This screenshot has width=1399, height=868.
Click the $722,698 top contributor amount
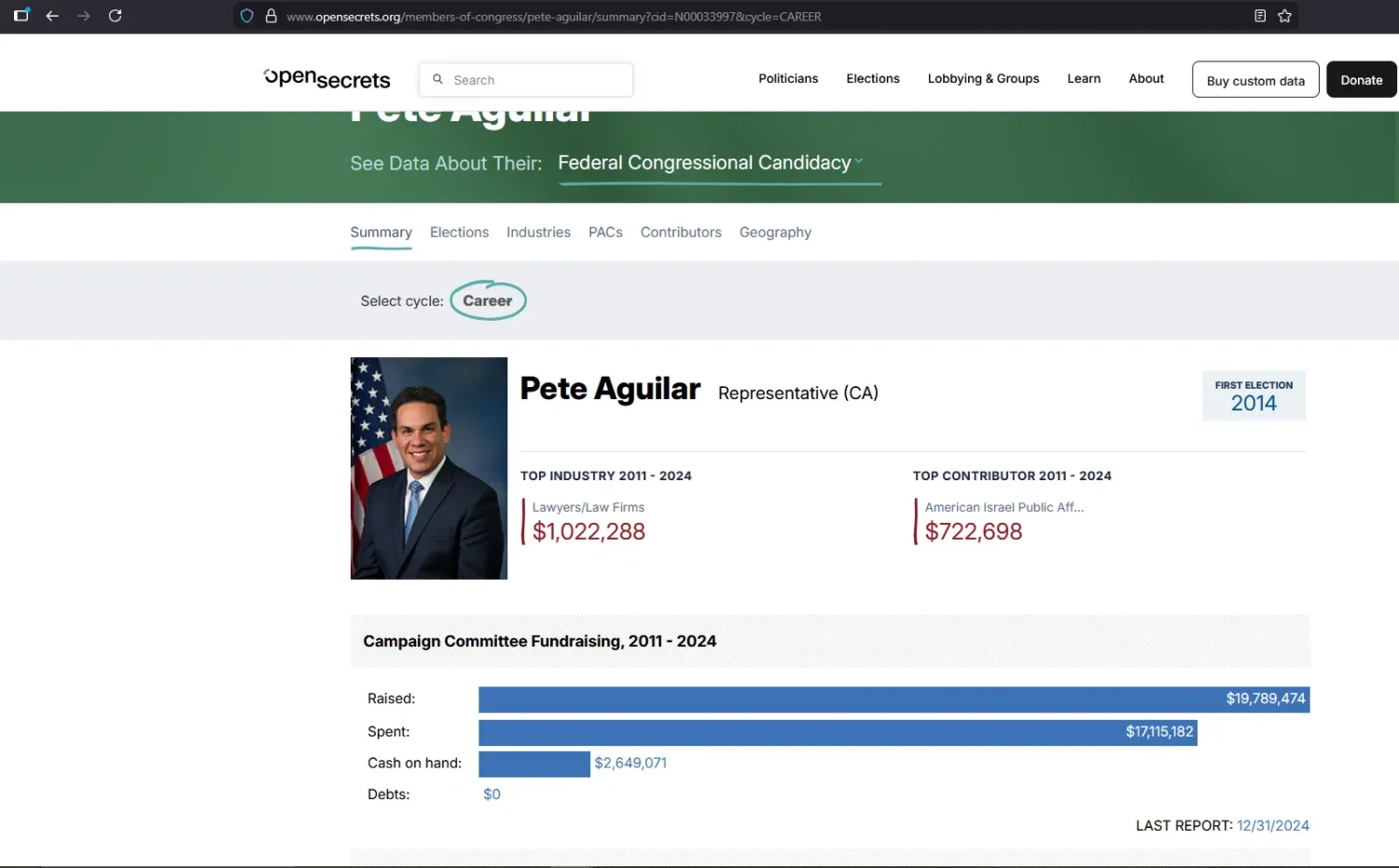(974, 531)
